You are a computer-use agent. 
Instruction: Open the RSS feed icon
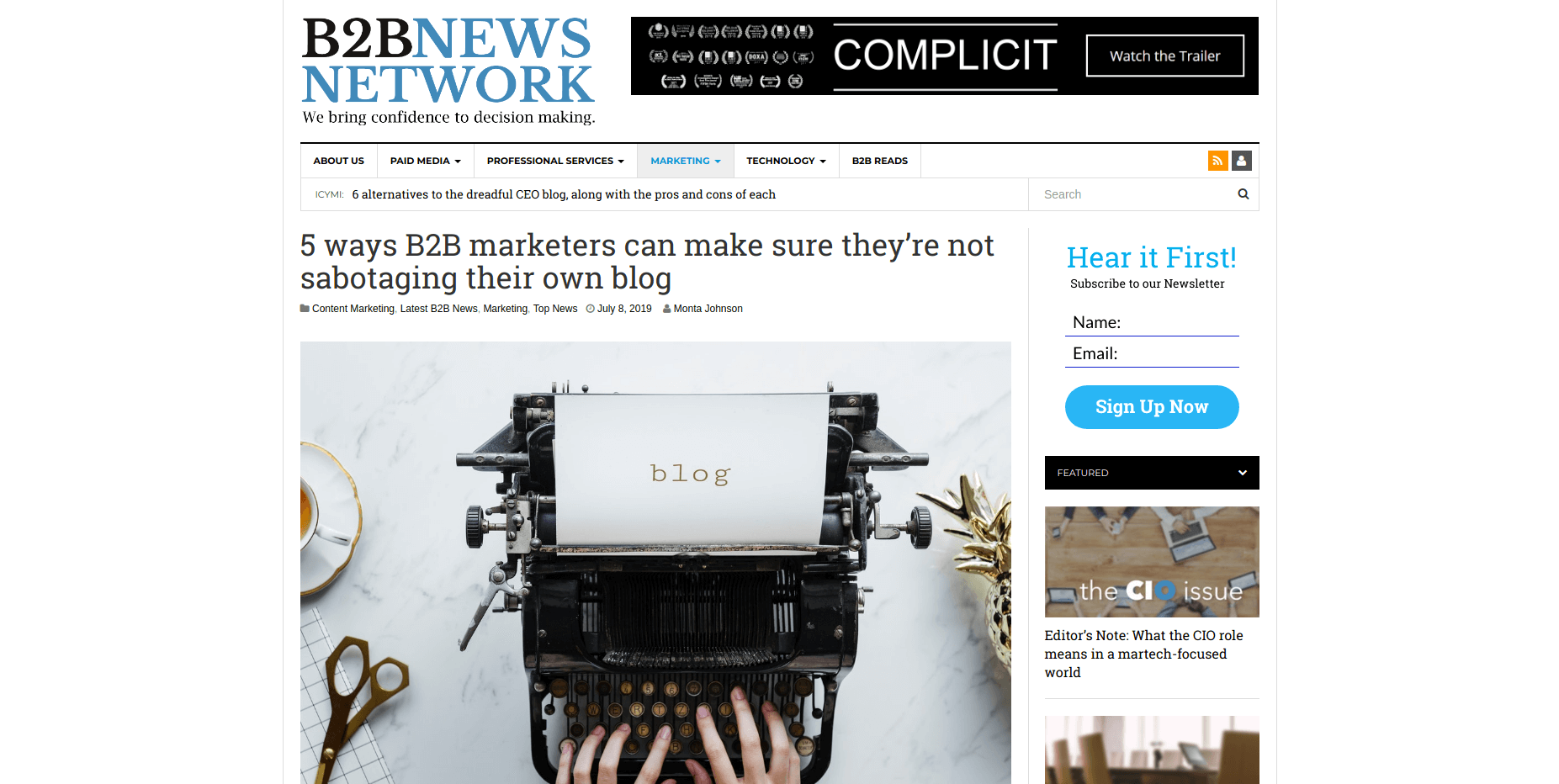click(1217, 161)
